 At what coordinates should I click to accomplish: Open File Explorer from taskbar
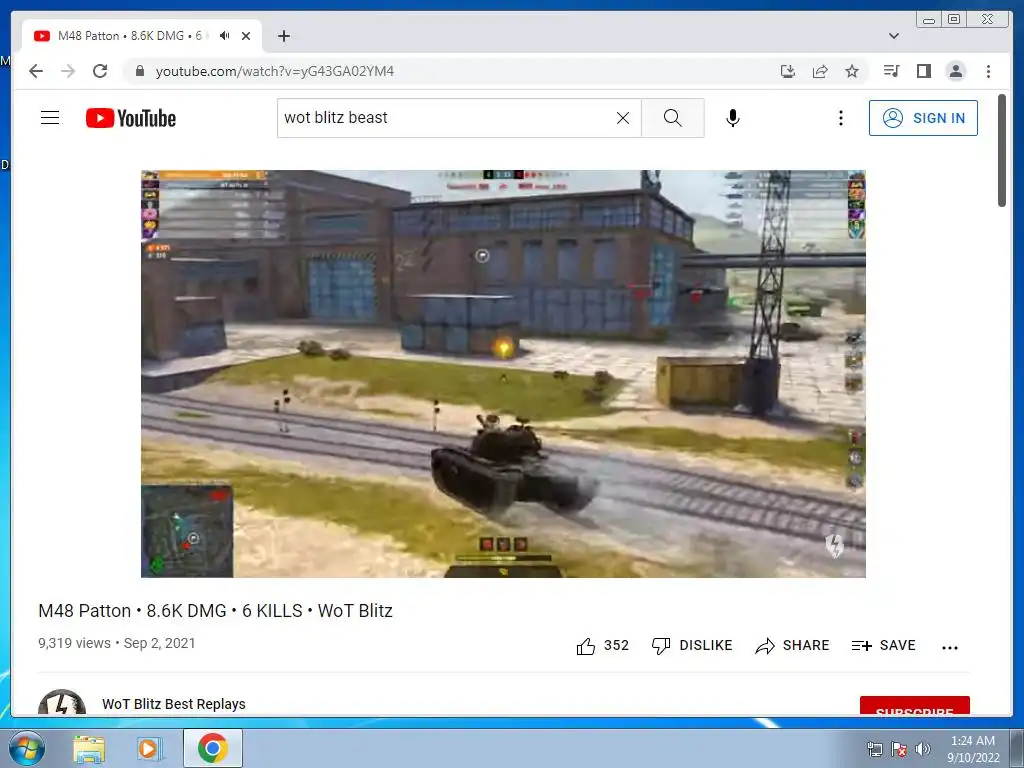pyautogui.click(x=89, y=749)
